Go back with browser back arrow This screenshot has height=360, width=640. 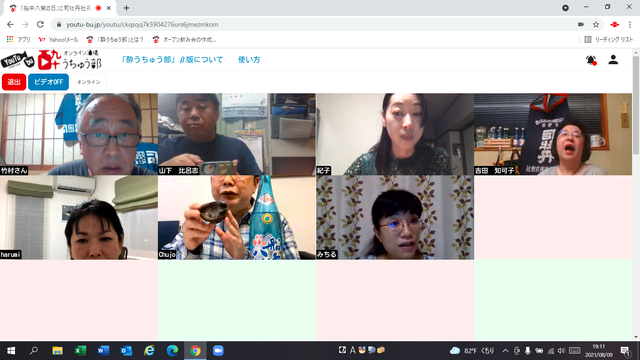(11, 24)
